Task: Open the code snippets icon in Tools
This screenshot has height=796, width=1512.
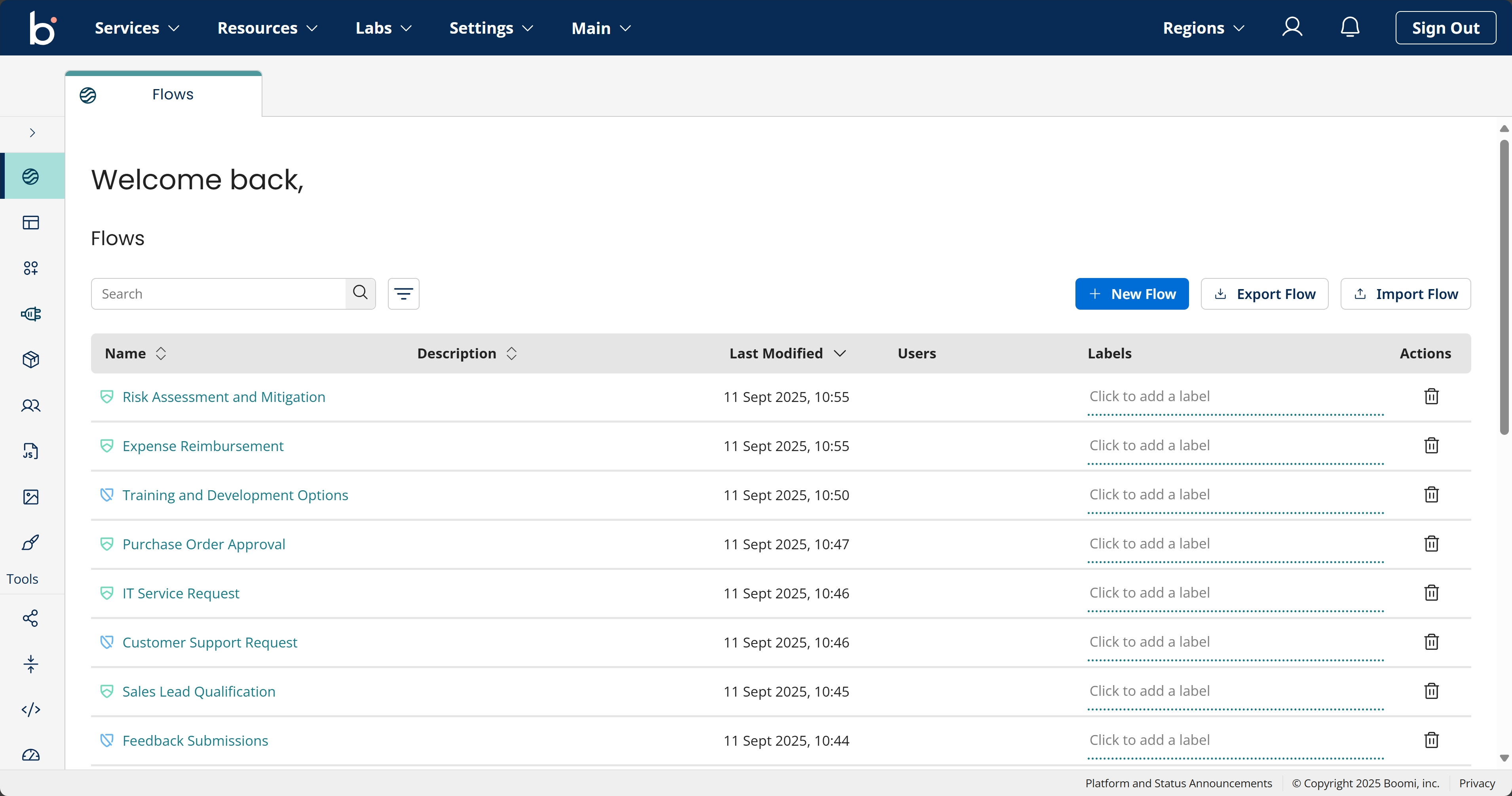Action: tap(31, 709)
